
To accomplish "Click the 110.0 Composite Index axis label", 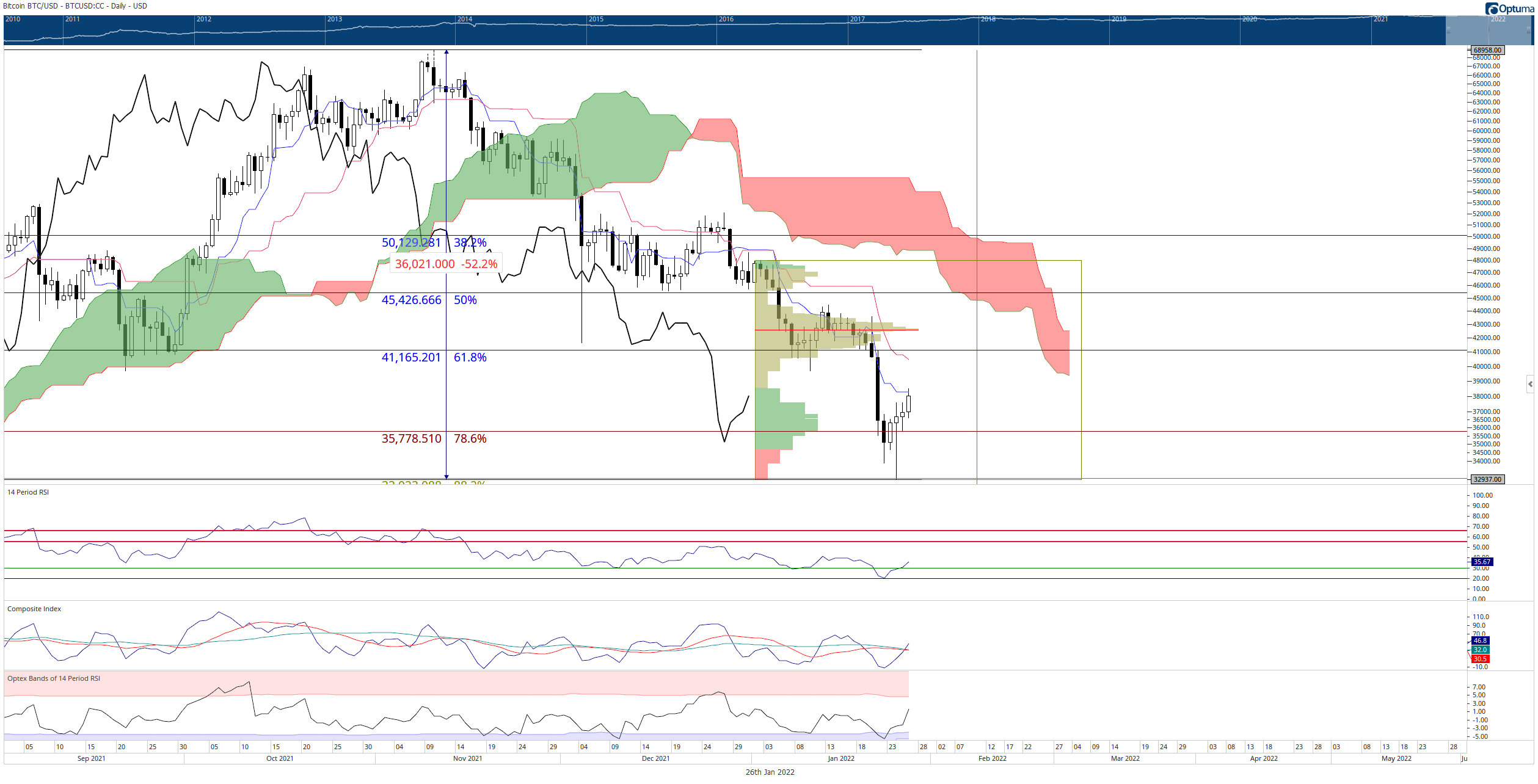I will click(1481, 617).
